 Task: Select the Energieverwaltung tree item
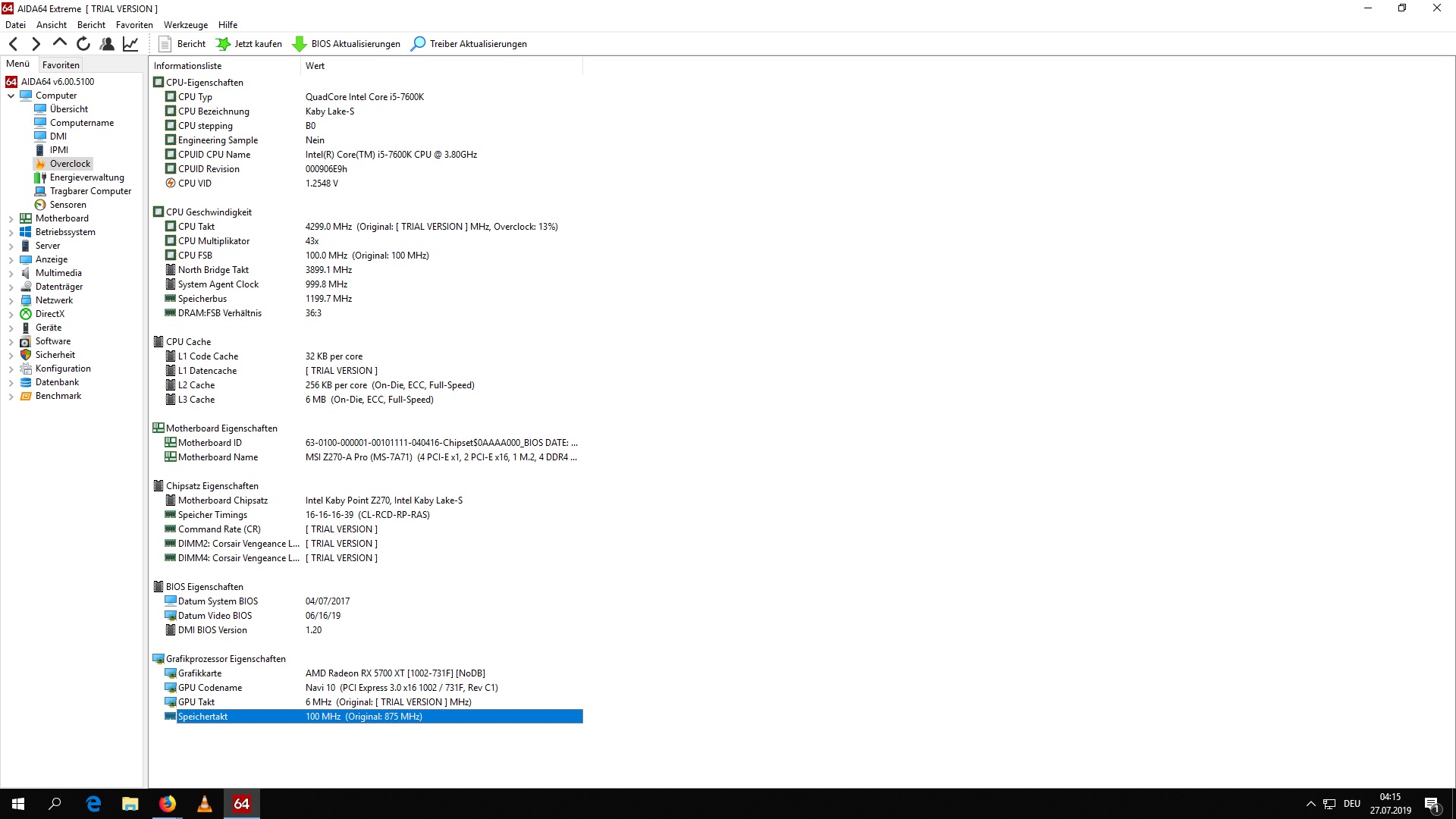86,177
